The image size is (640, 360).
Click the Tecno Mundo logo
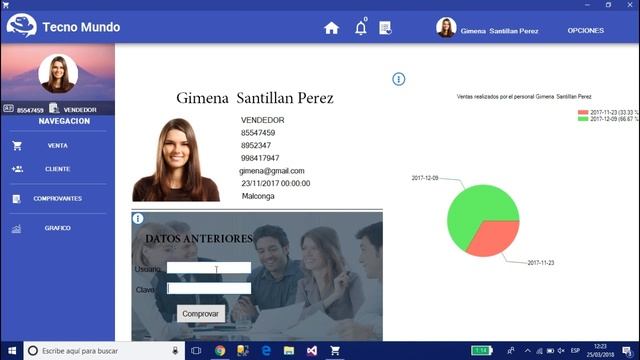click(22, 26)
